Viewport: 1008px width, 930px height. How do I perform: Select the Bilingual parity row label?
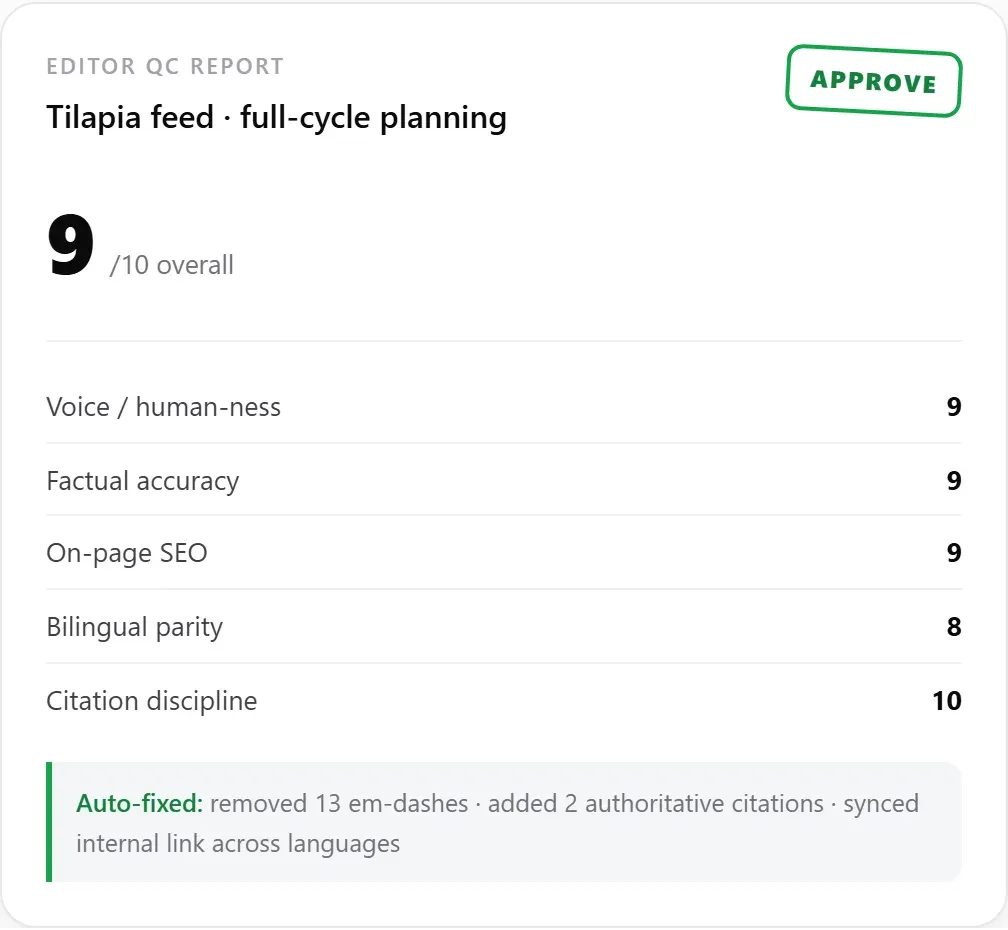point(134,627)
